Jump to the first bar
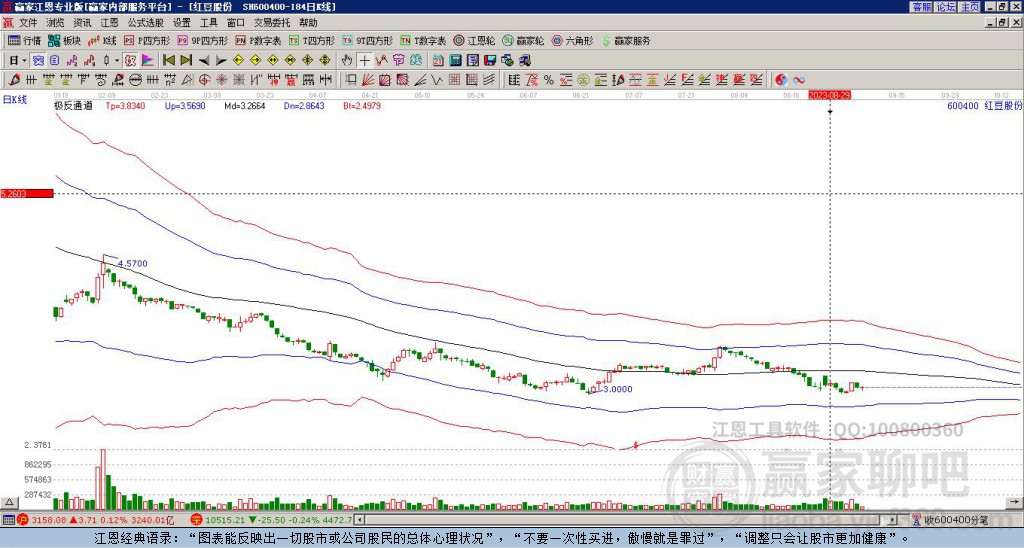The width and height of the screenshot is (1024, 548). (168, 61)
